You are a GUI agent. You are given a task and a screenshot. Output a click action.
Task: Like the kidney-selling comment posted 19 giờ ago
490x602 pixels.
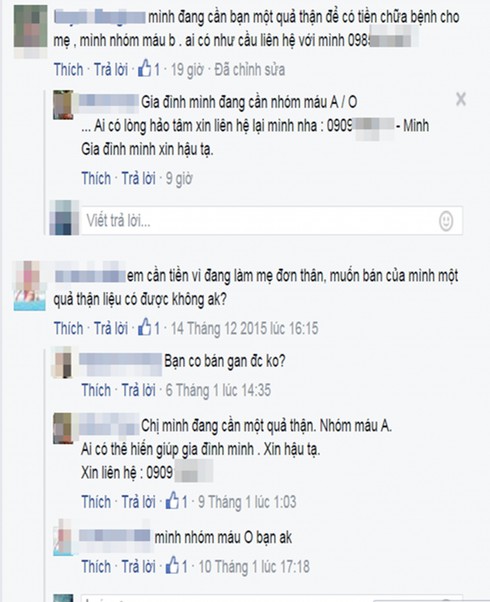click(x=68, y=69)
